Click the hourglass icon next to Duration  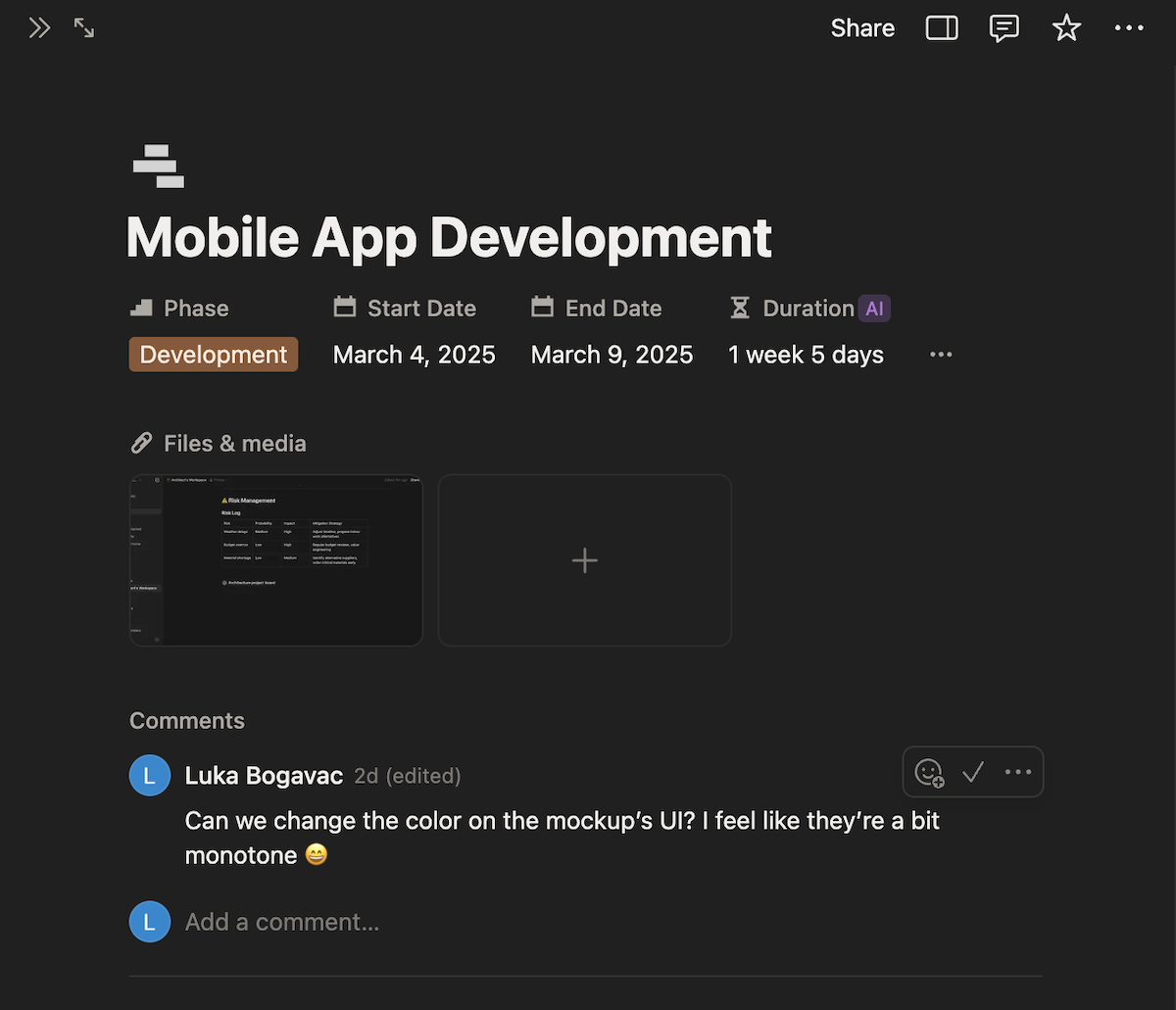tap(740, 308)
